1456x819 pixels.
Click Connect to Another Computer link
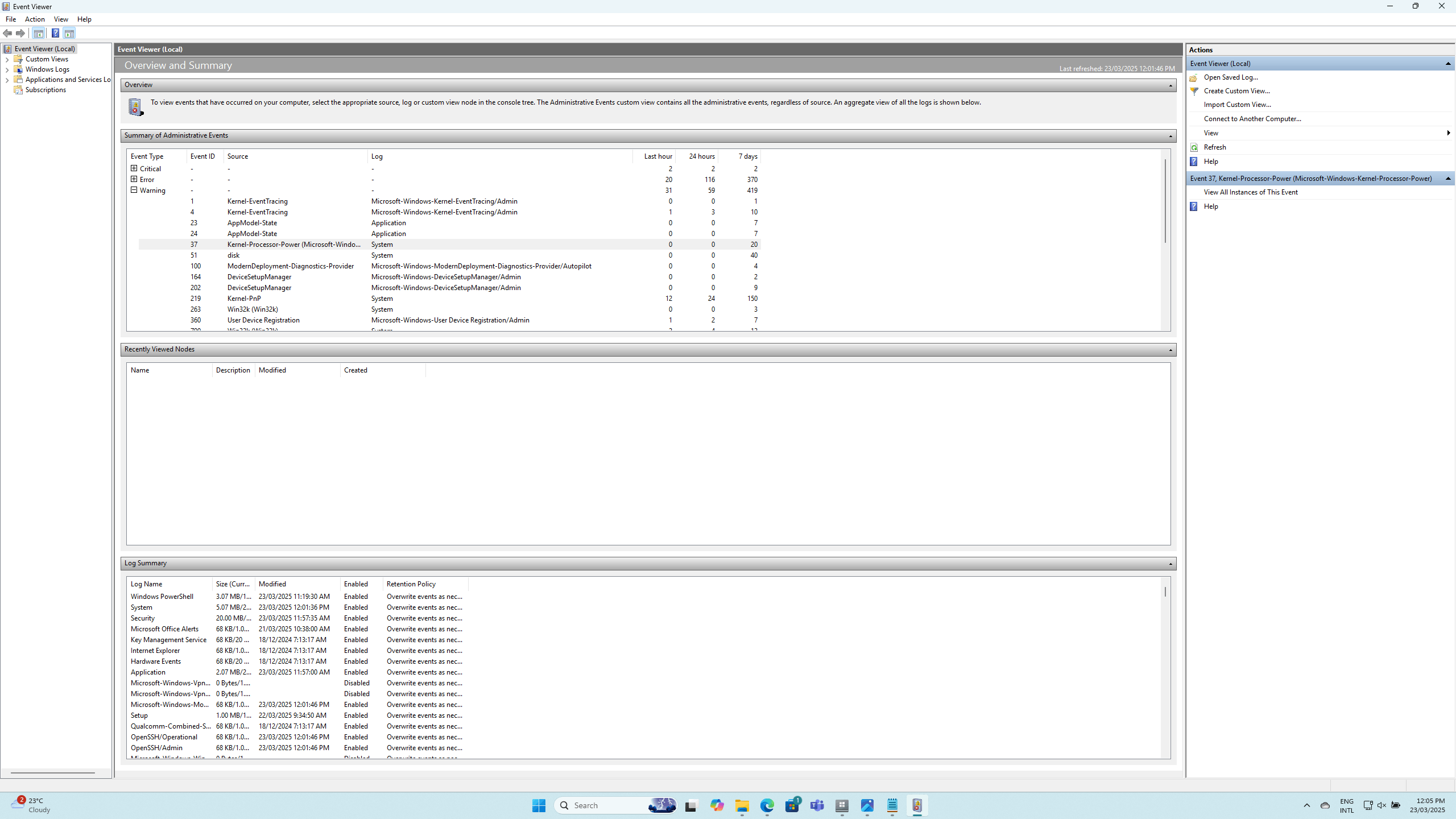[1252, 119]
